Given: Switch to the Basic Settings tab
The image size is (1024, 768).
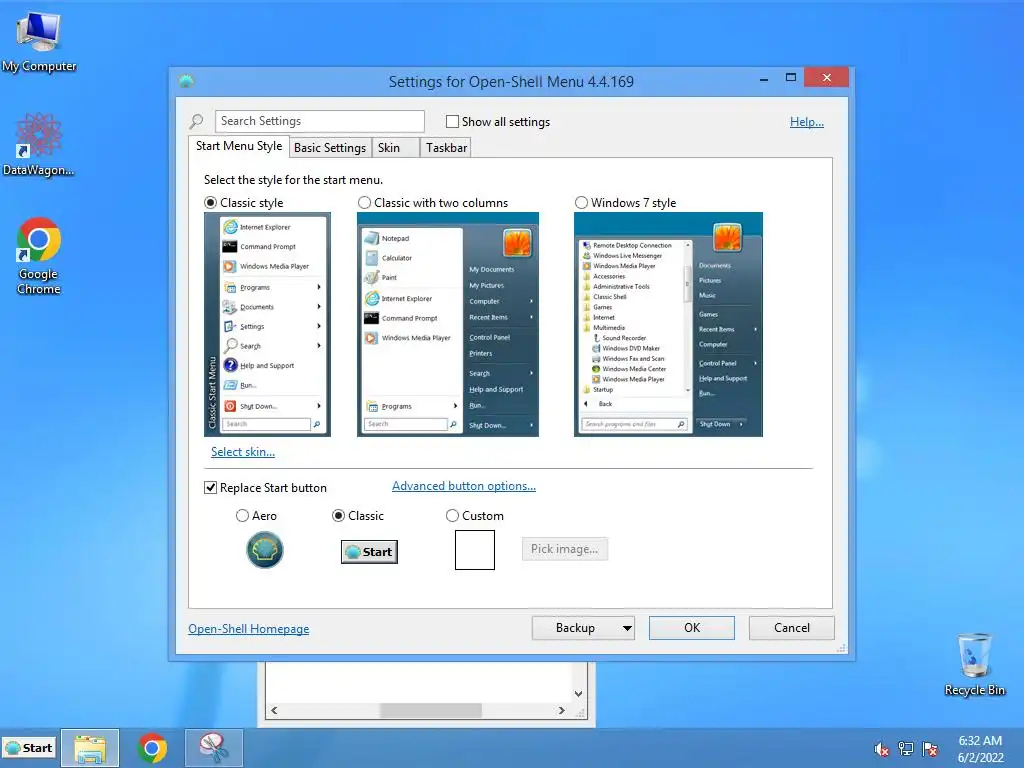Looking at the screenshot, I should 330,148.
